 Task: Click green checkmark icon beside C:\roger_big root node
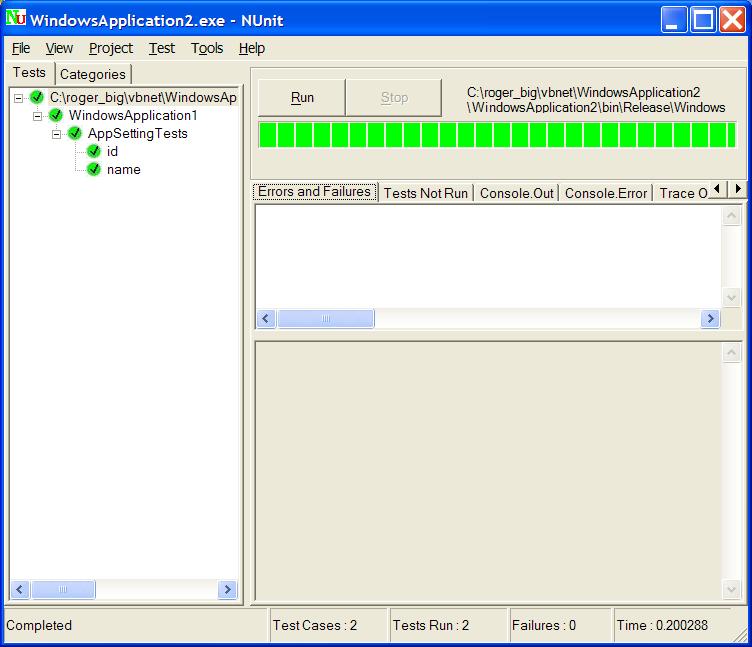point(36,97)
